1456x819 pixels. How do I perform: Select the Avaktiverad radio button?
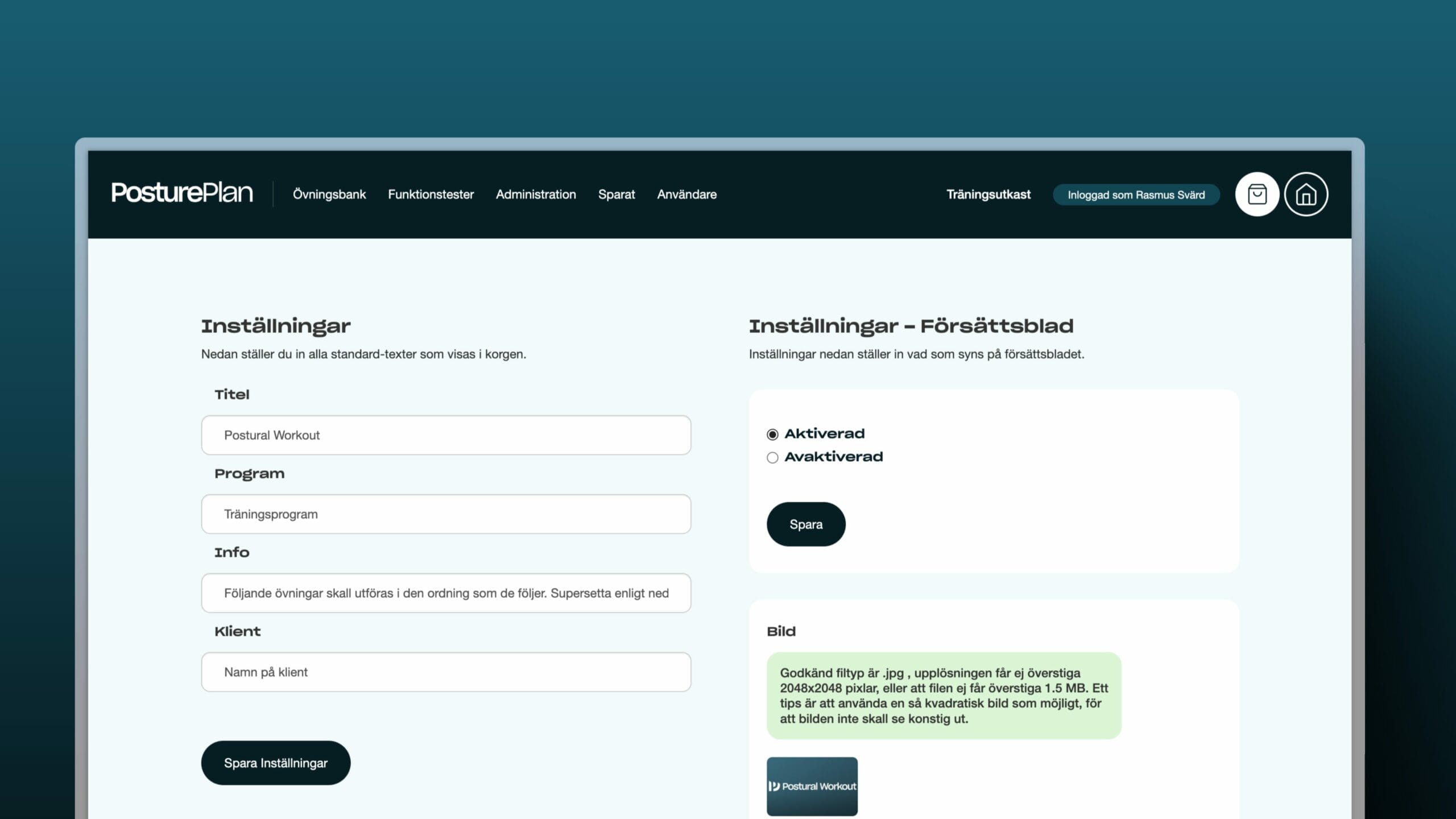point(772,458)
